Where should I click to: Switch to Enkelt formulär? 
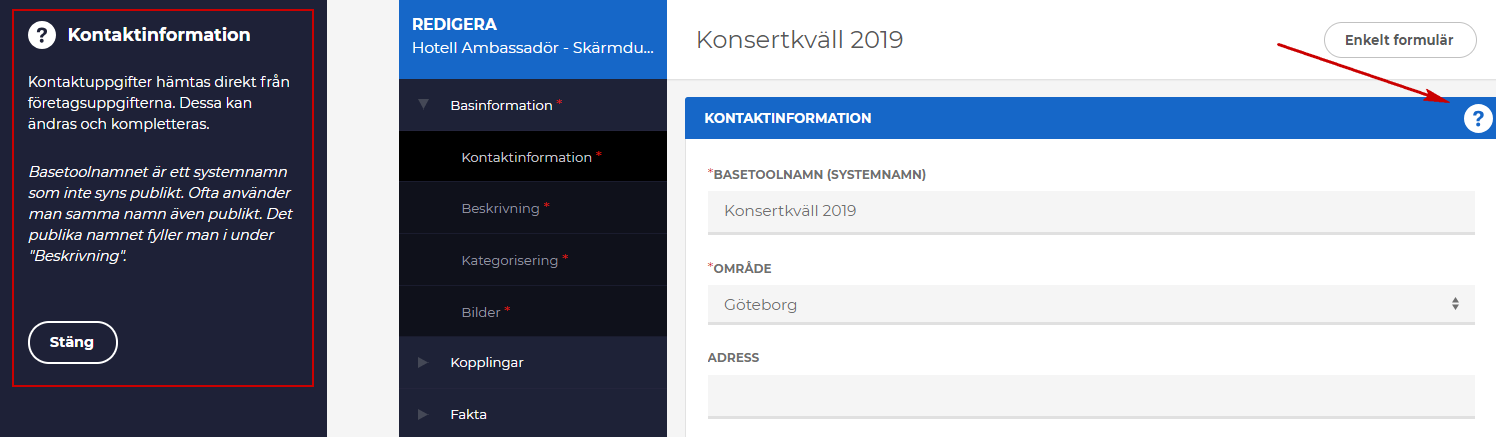coord(1399,40)
